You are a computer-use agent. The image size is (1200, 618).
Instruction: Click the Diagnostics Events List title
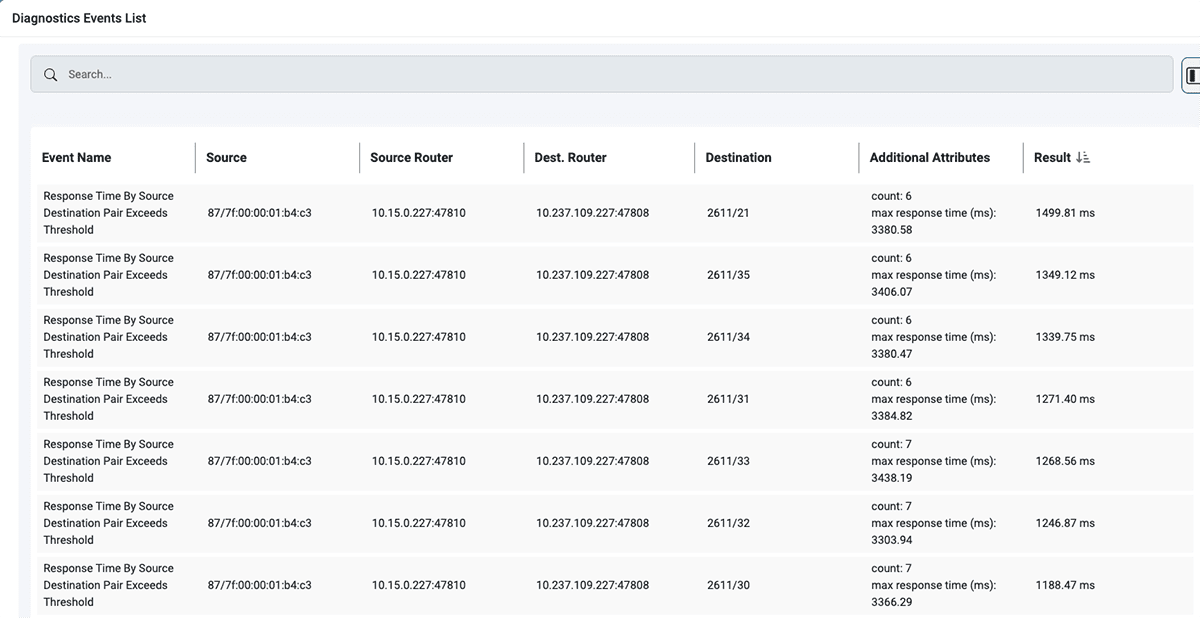[x=79, y=18]
